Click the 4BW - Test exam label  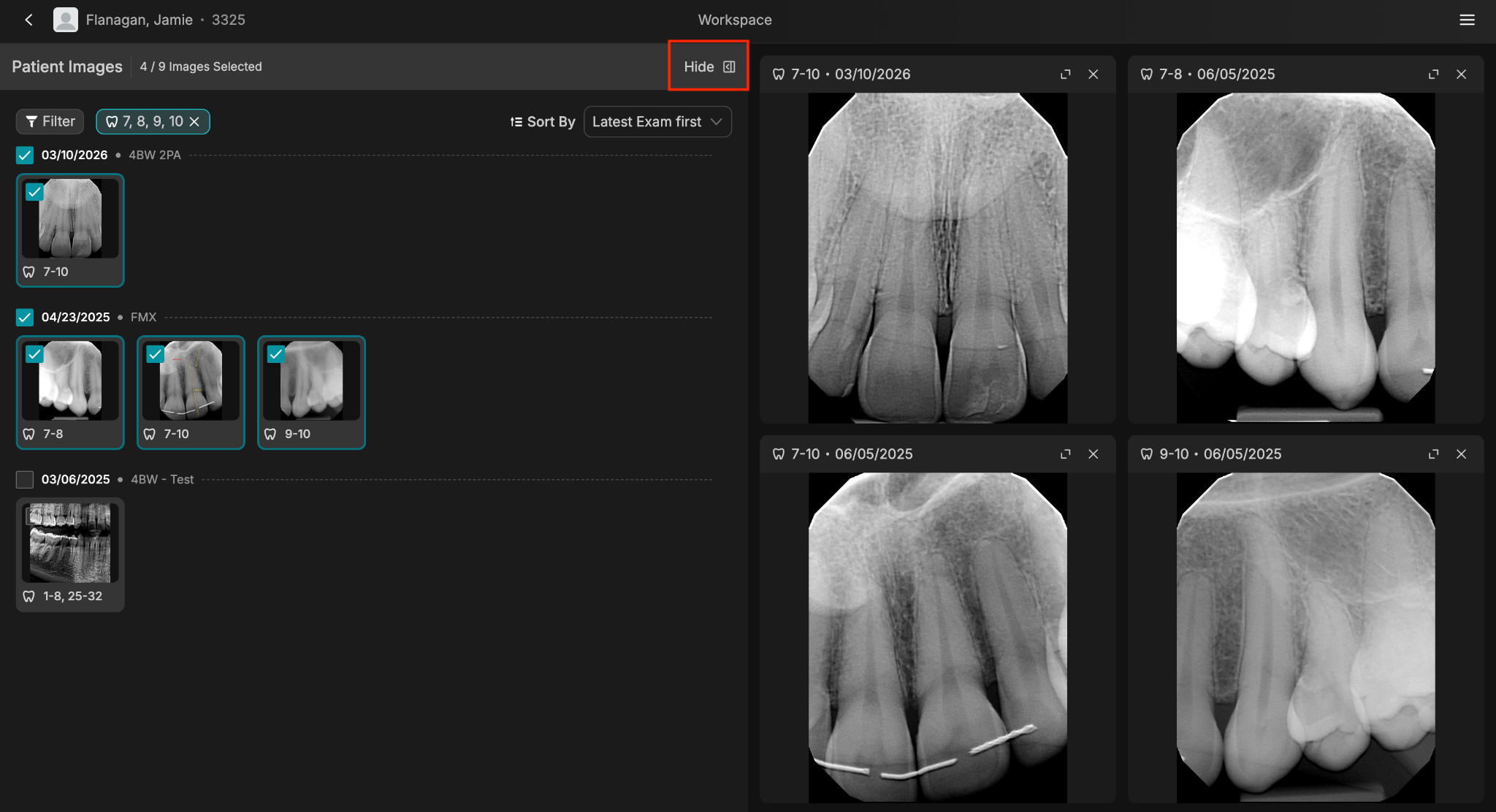[162, 479]
